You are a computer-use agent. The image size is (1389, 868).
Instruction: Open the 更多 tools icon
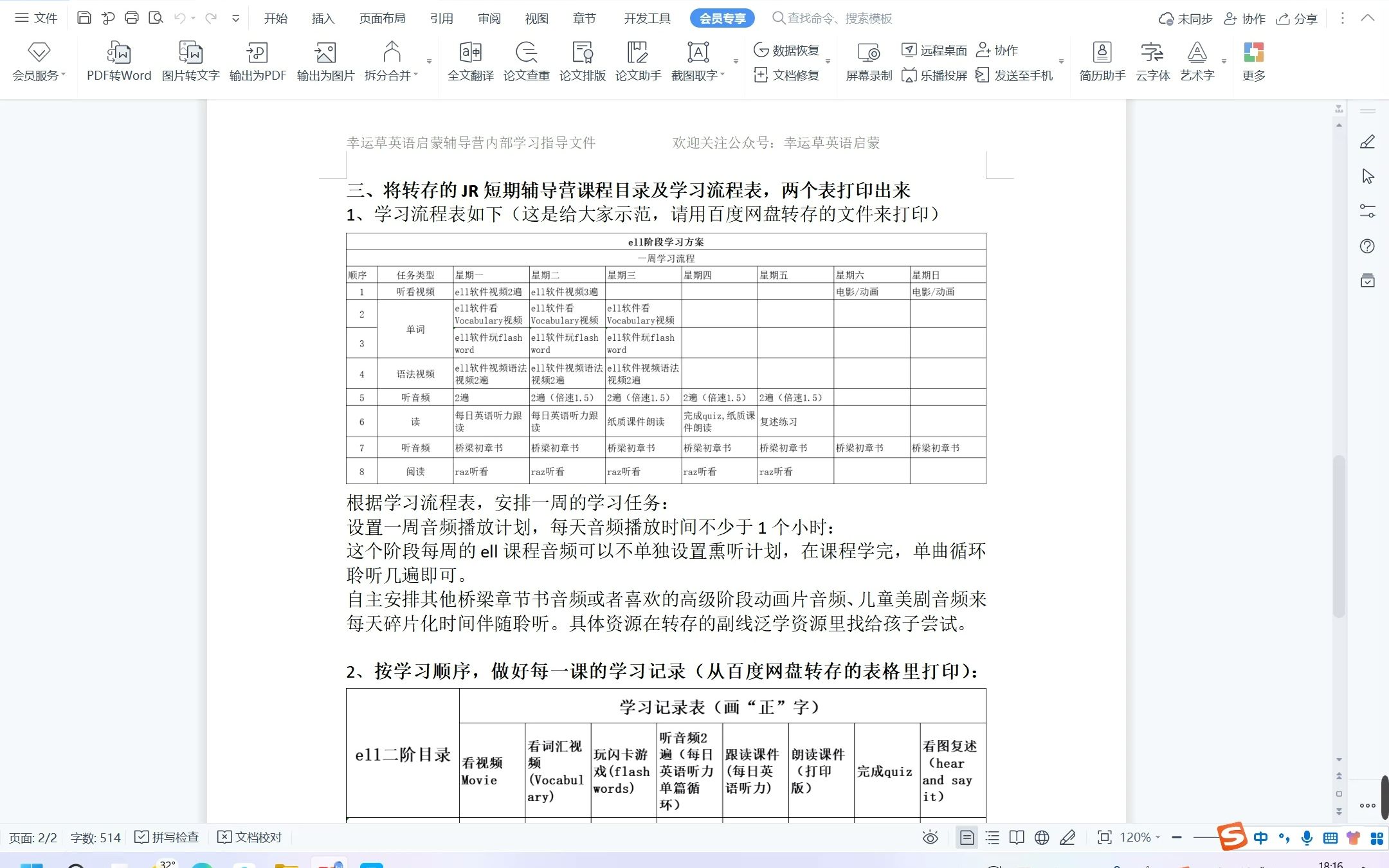pos(1253,62)
